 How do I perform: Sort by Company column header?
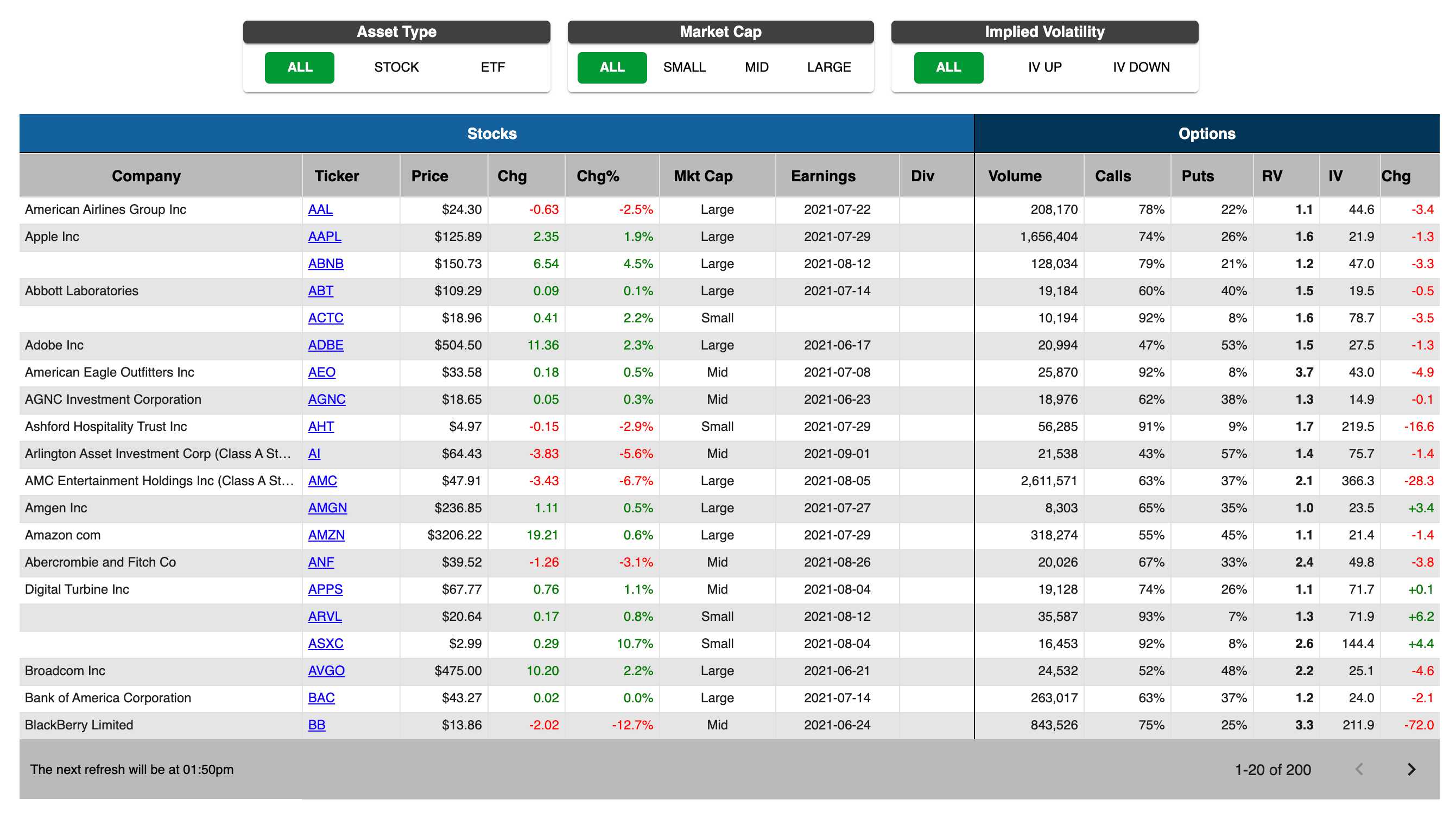(147, 176)
